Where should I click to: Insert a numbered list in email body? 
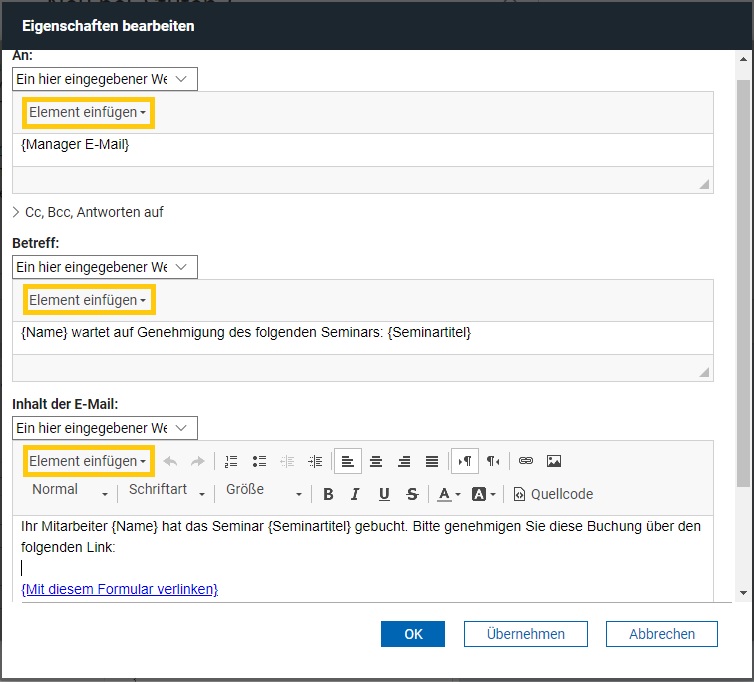(231, 461)
